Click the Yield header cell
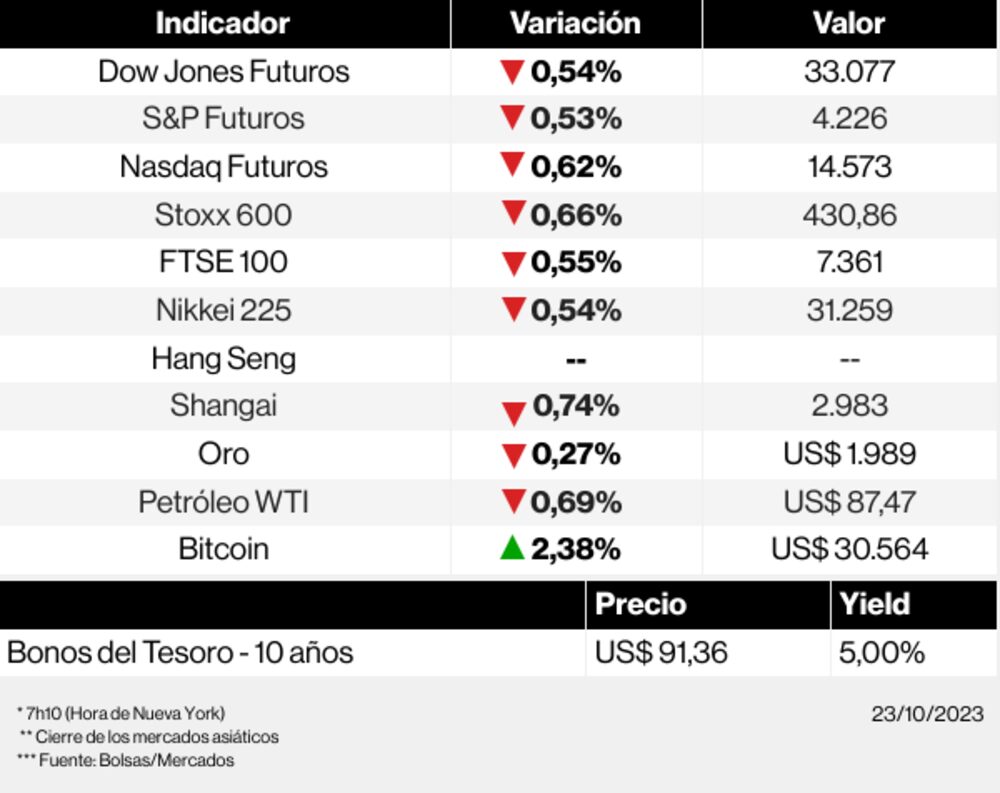Screen dimensions: 1000x793 (875, 604)
